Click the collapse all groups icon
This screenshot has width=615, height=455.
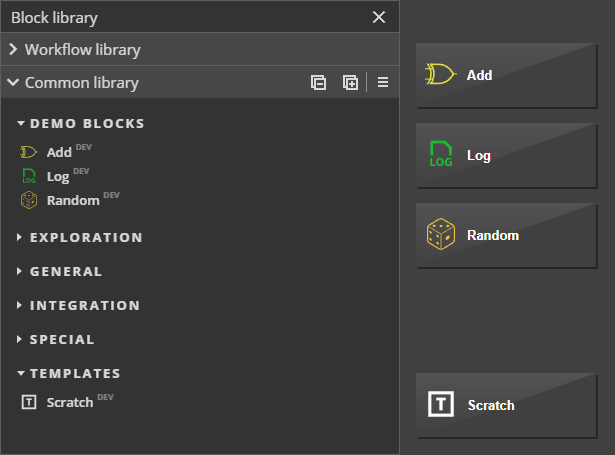318,83
